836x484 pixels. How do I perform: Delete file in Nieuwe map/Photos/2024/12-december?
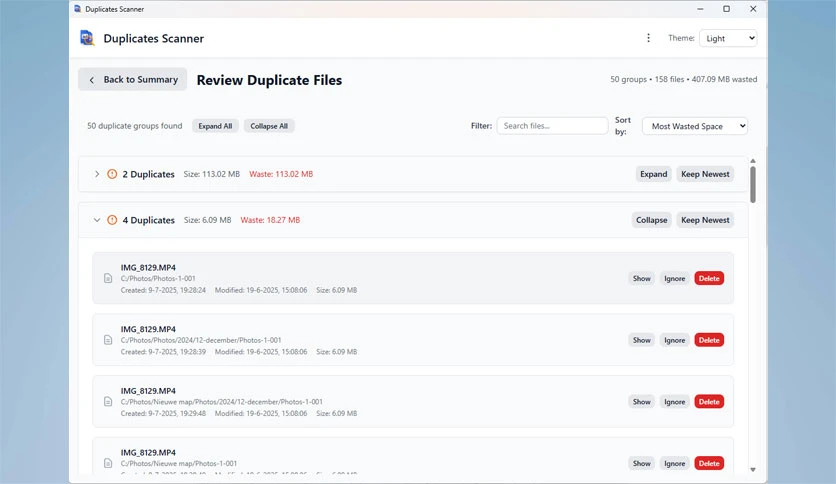(x=709, y=402)
